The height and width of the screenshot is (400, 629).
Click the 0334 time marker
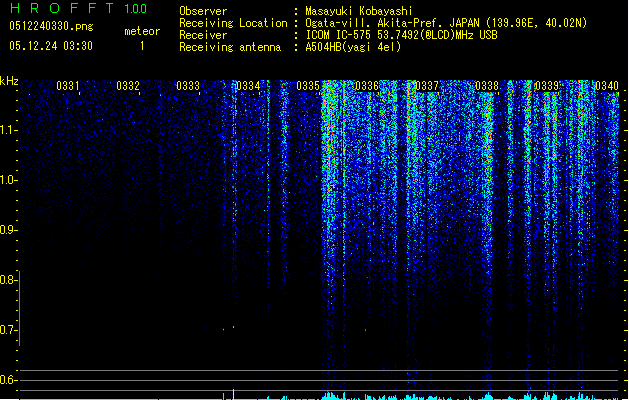(248, 86)
